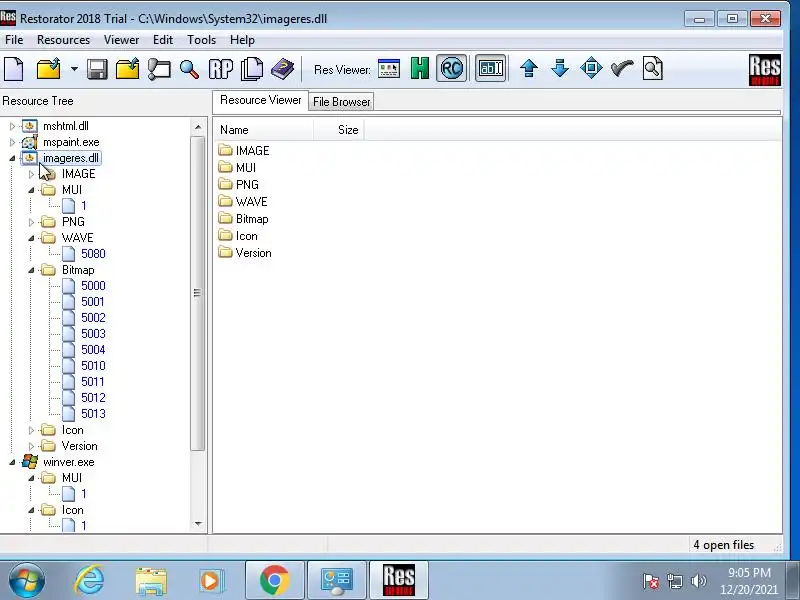The width and height of the screenshot is (800, 600).
Task: Select Bitmap resource 5010 in the tree
Action: (x=93, y=366)
